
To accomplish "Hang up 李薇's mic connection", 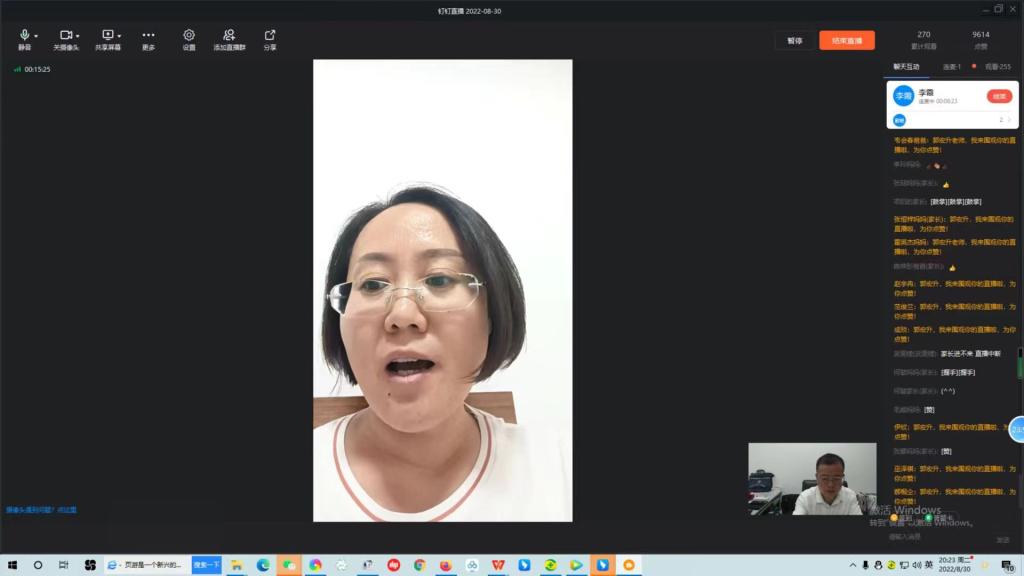I will click(x=998, y=96).
